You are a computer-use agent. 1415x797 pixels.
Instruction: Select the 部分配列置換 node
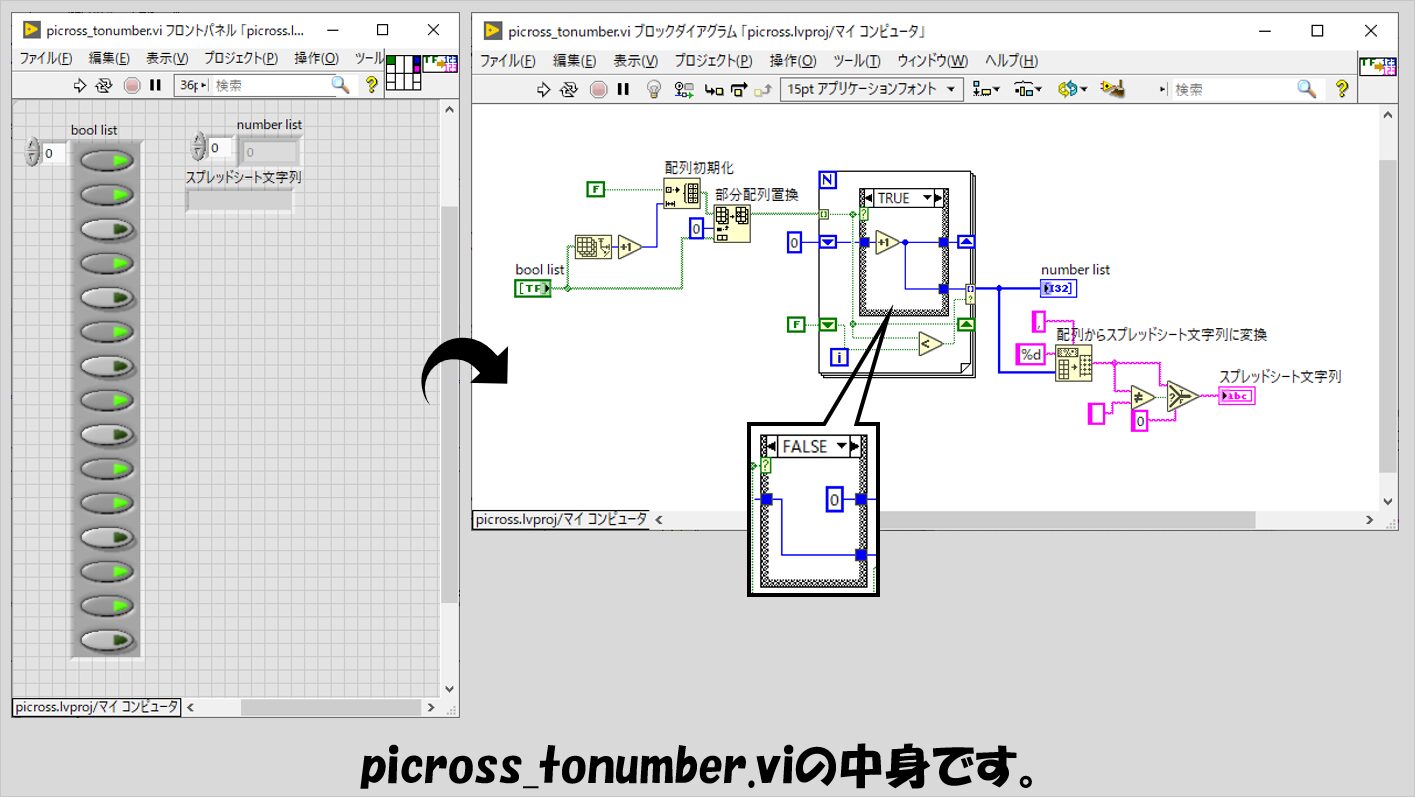[733, 224]
